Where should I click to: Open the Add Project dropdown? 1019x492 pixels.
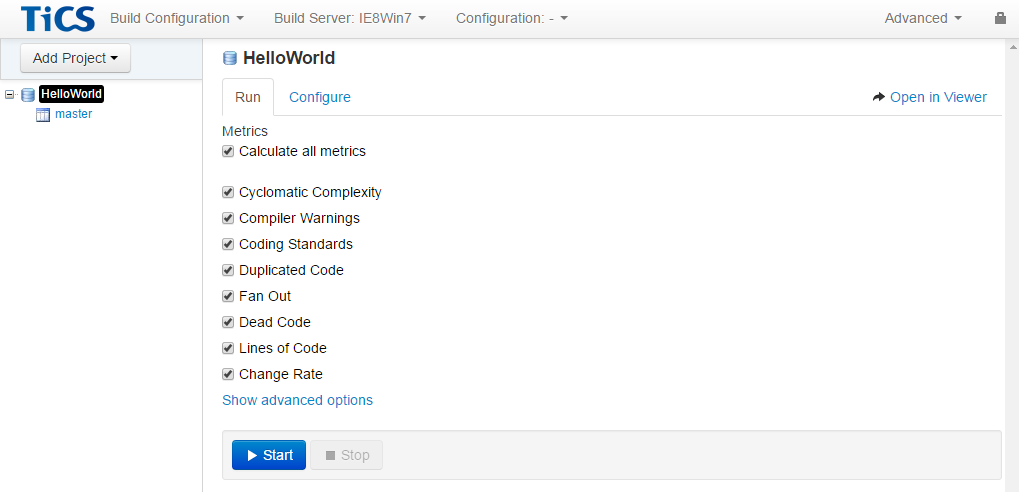tap(75, 58)
